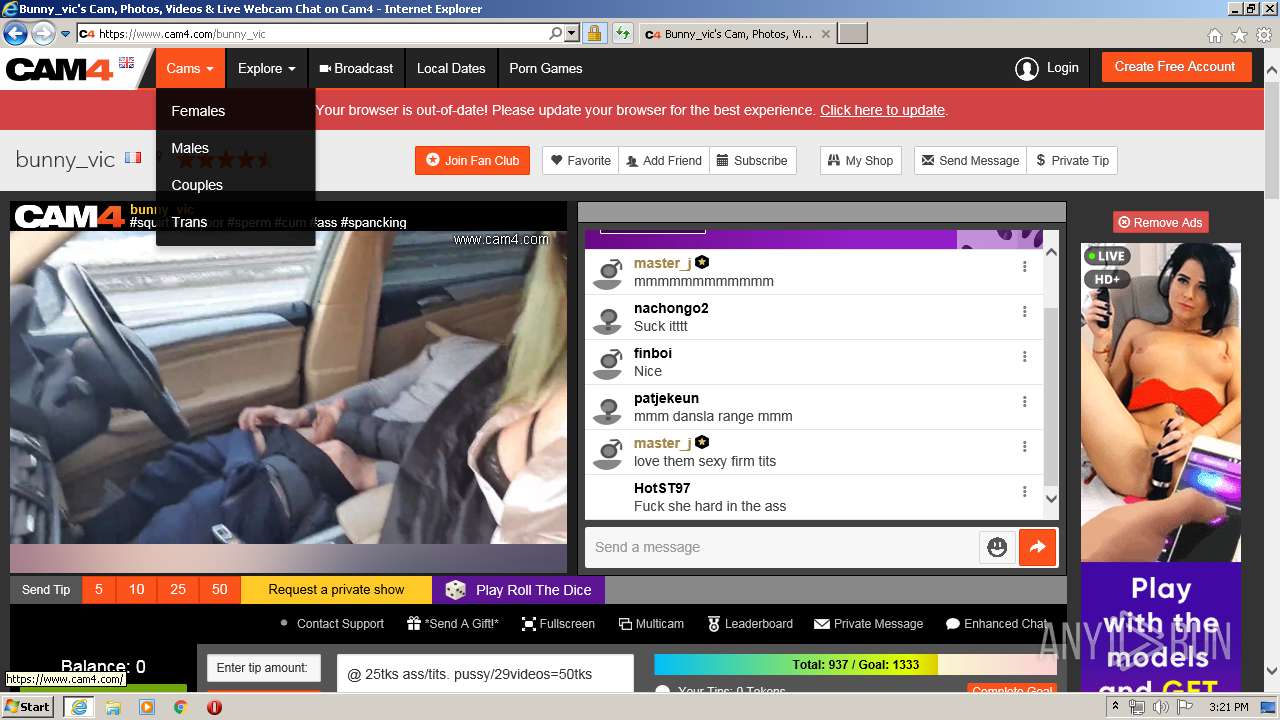Close the Bunny_vic's Cam browser tab
This screenshot has width=1280, height=720.
(825, 34)
